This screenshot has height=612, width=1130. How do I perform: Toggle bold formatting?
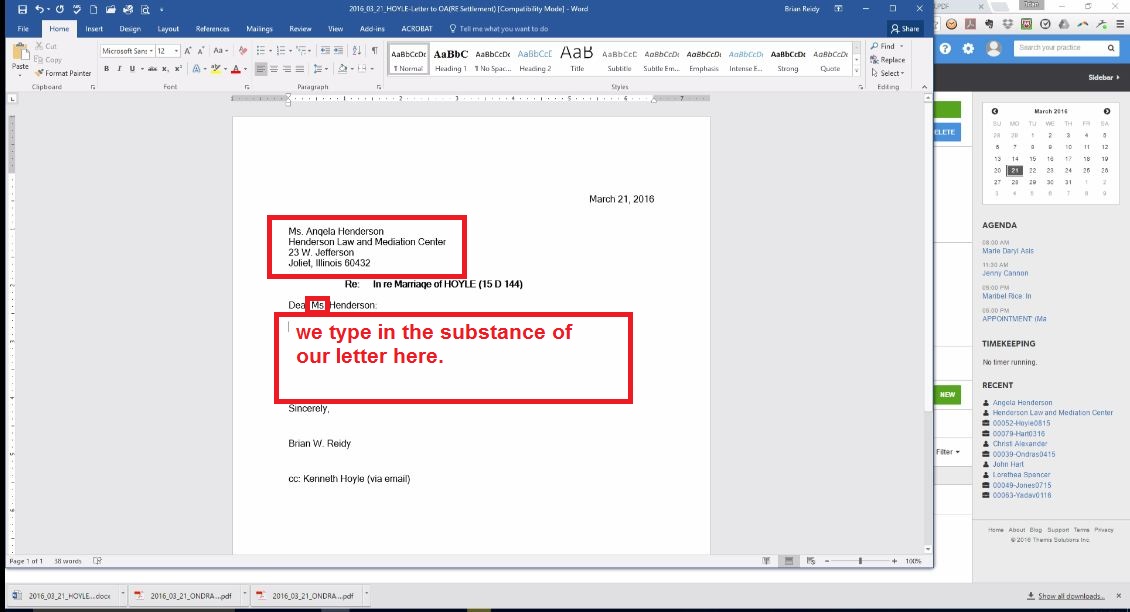click(107, 68)
